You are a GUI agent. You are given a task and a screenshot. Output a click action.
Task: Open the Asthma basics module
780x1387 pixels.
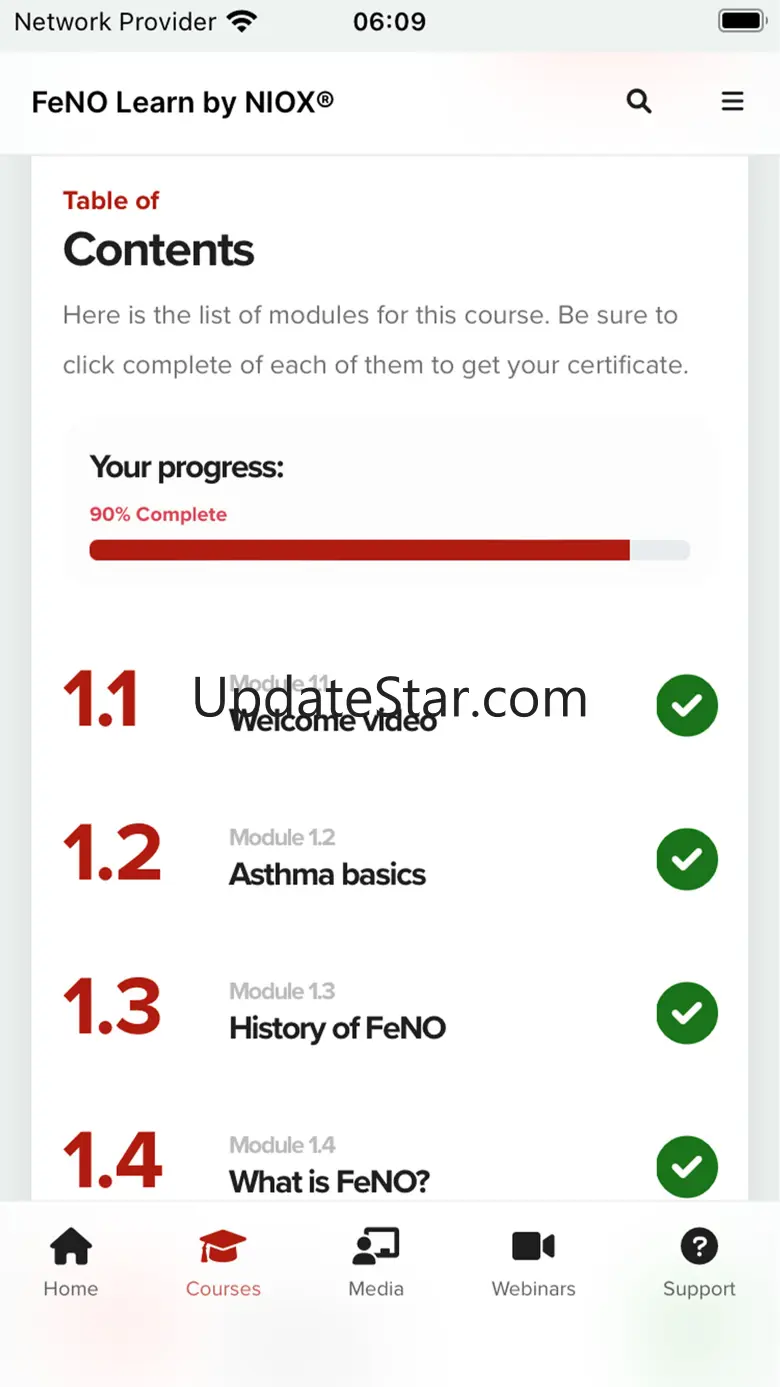tap(328, 874)
